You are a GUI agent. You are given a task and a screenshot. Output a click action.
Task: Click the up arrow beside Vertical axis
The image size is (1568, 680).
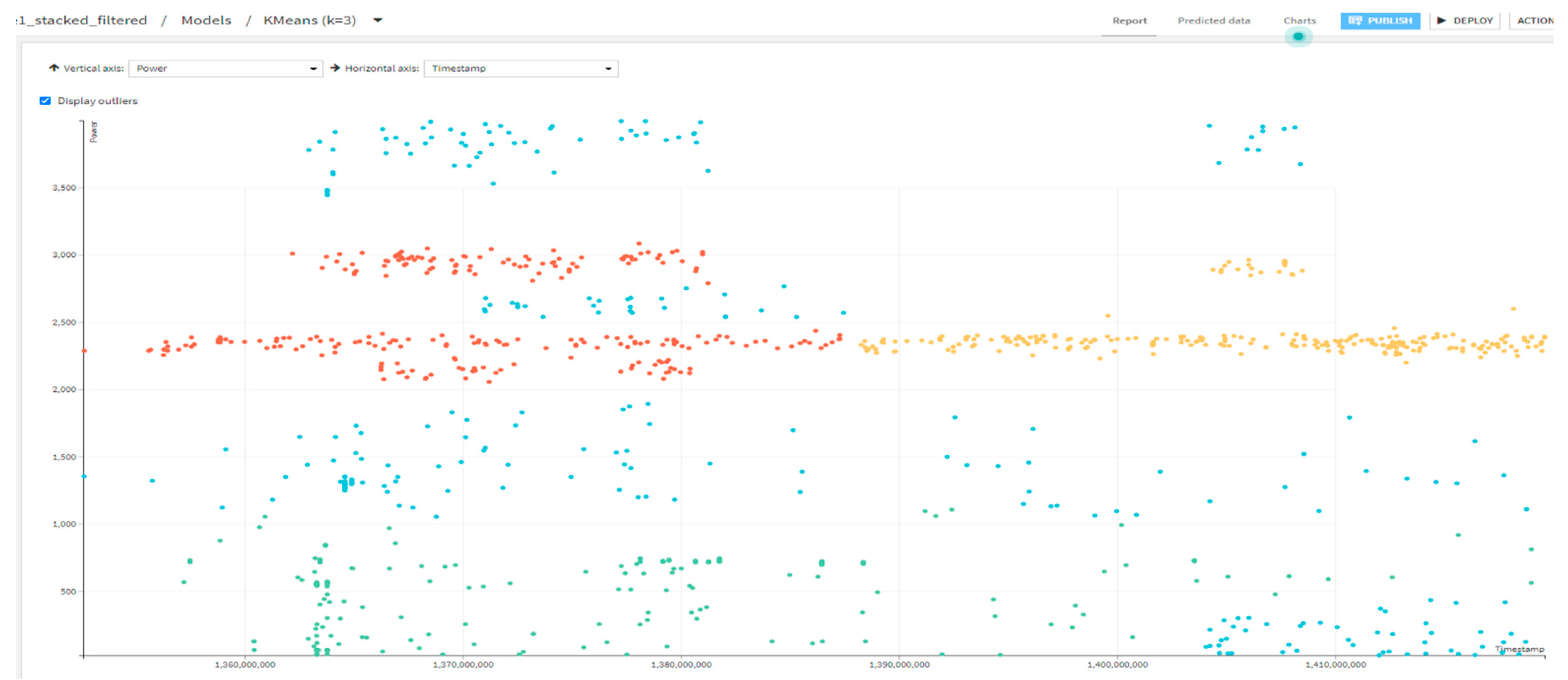coord(54,68)
